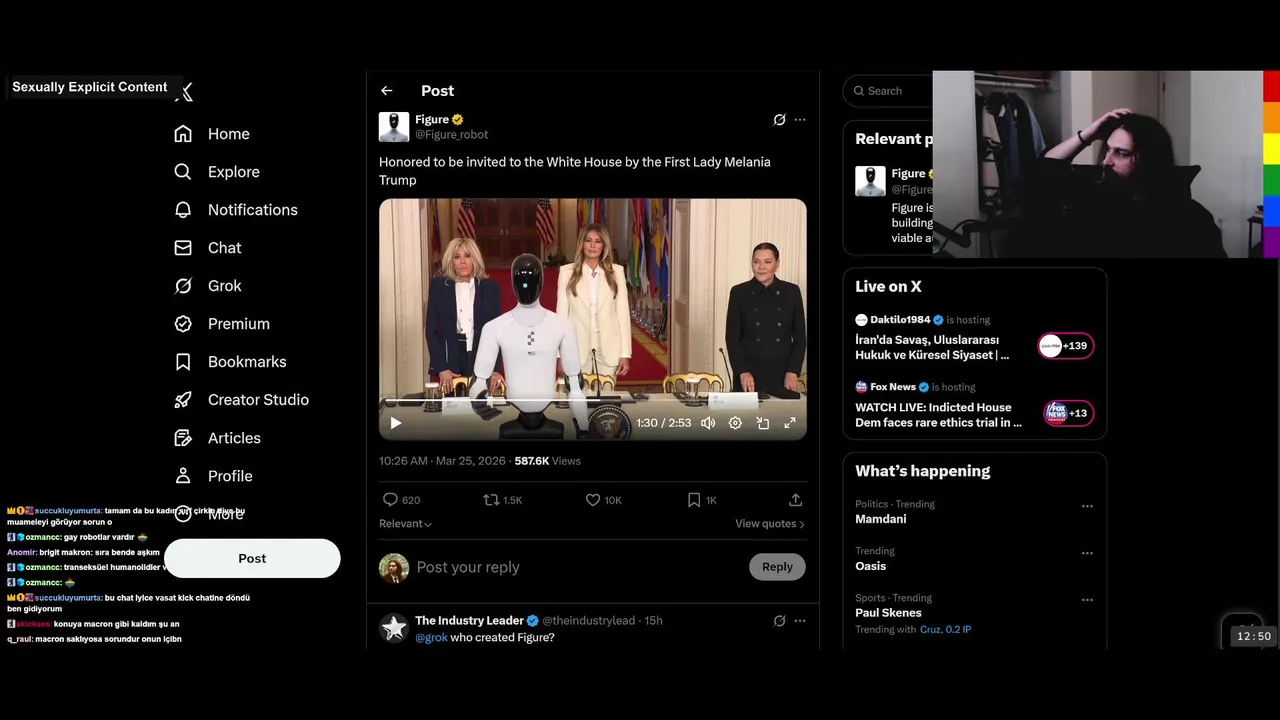Click the Search box
The height and width of the screenshot is (720, 1280).
click(x=888, y=91)
